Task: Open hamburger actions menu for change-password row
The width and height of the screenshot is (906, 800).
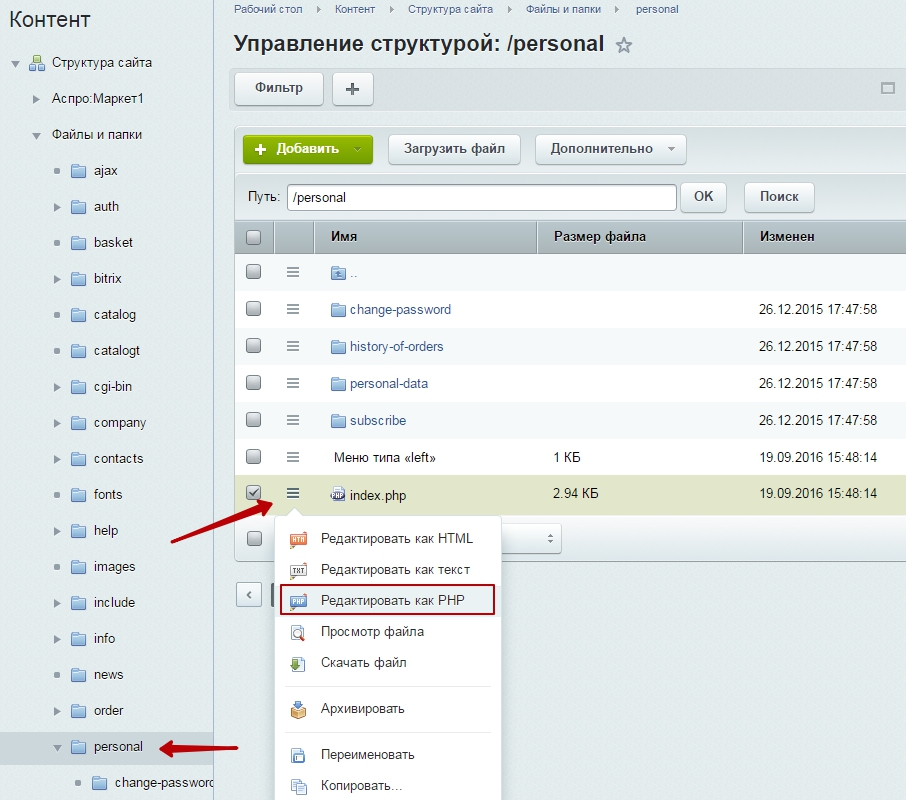Action: click(x=293, y=309)
